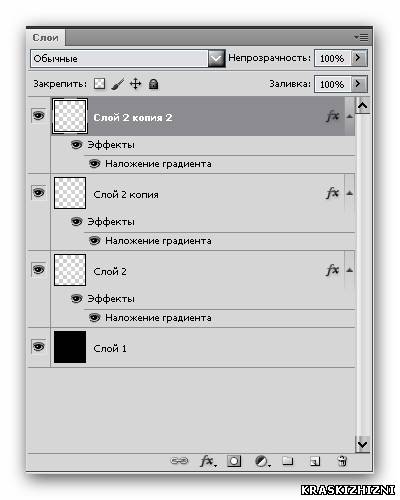Lock image pixels with brush icon
Screen dimensions: 400x500
[117, 84]
